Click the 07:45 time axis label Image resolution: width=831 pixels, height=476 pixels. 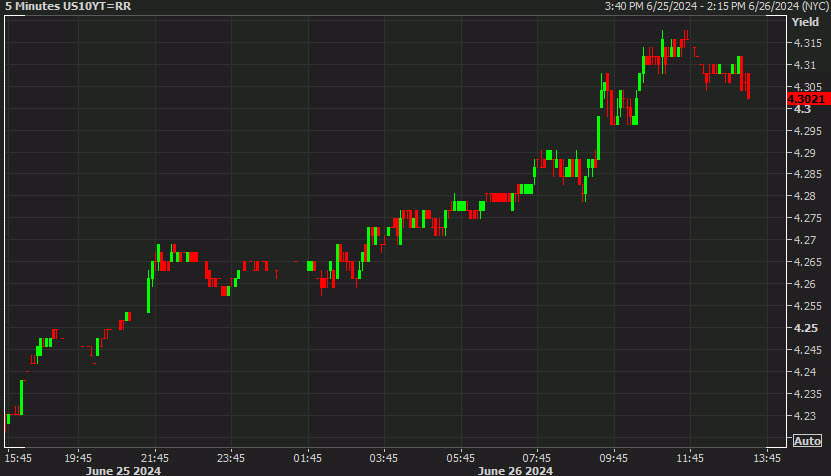pos(537,458)
